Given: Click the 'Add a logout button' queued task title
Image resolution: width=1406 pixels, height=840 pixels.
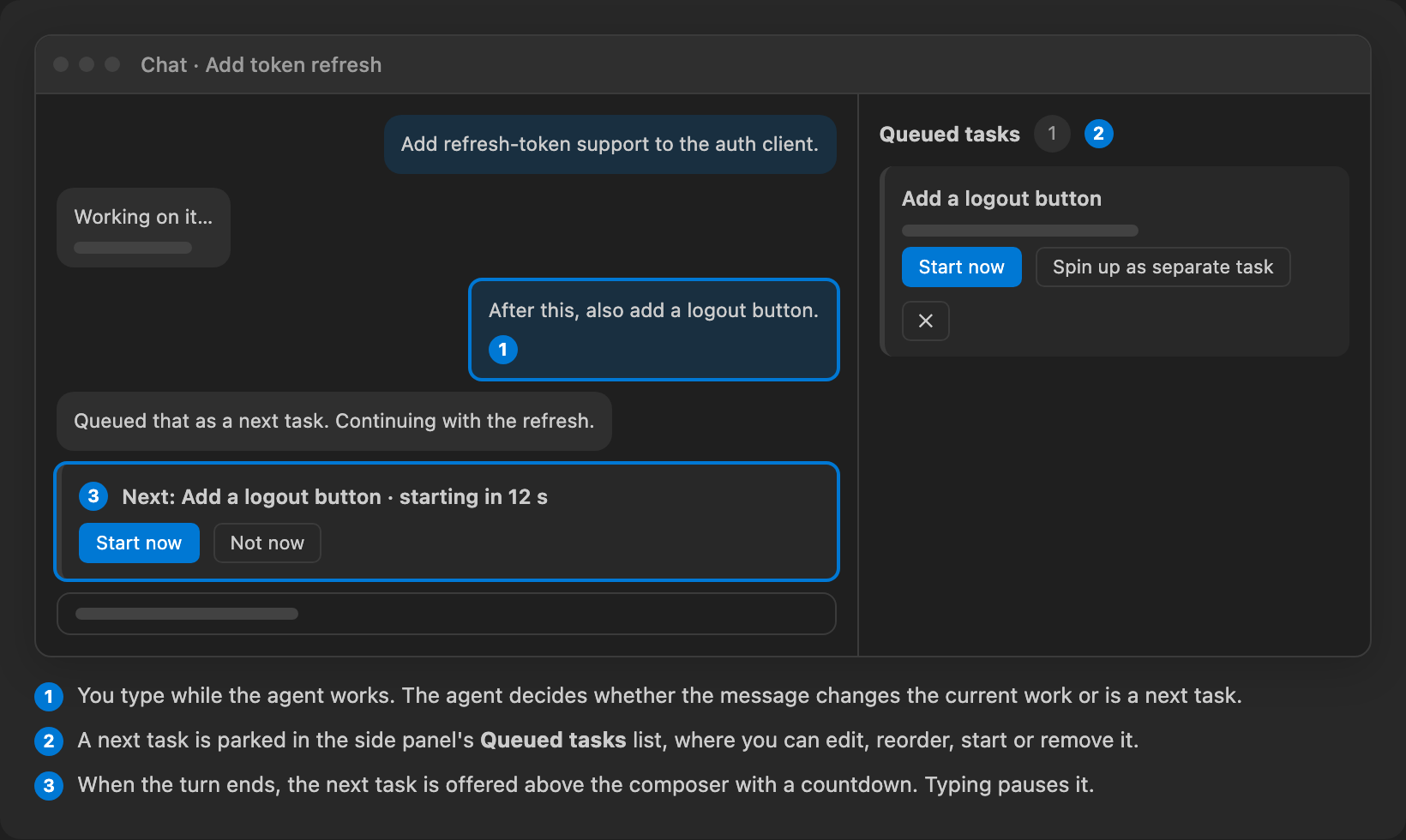Looking at the screenshot, I should 1001,199.
